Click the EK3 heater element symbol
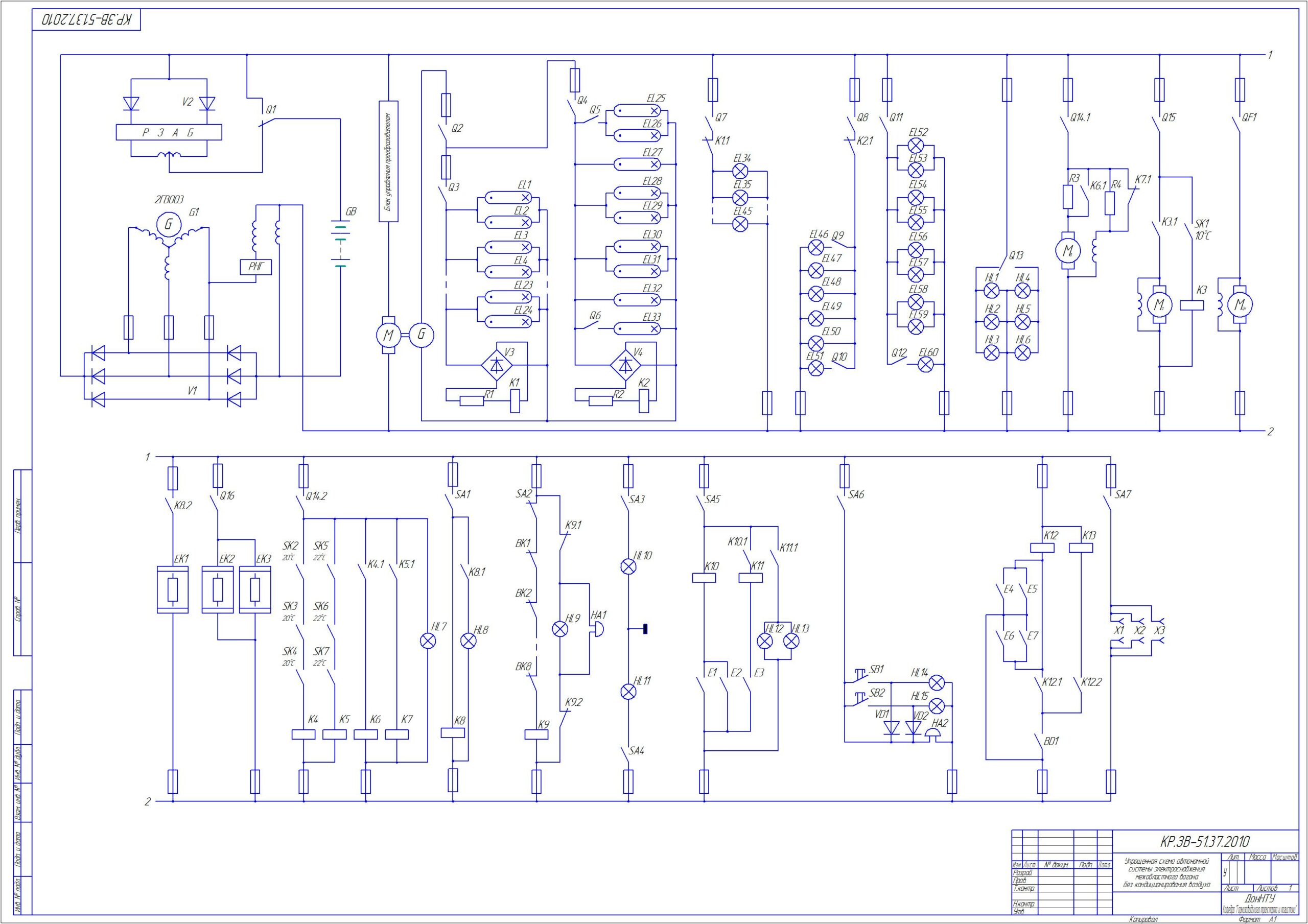 point(255,589)
